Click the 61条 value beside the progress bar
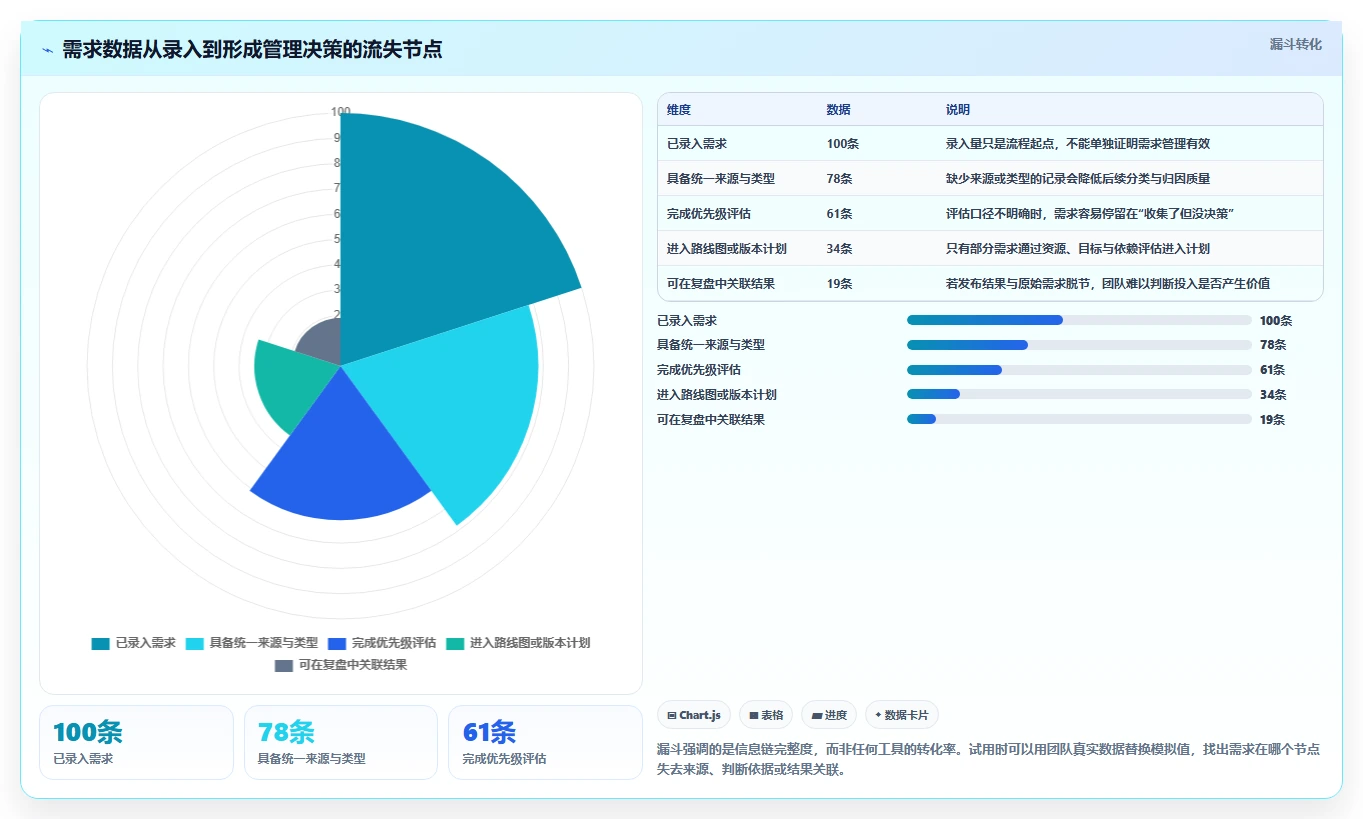Screen dimensions: 1363x819 1273,370
